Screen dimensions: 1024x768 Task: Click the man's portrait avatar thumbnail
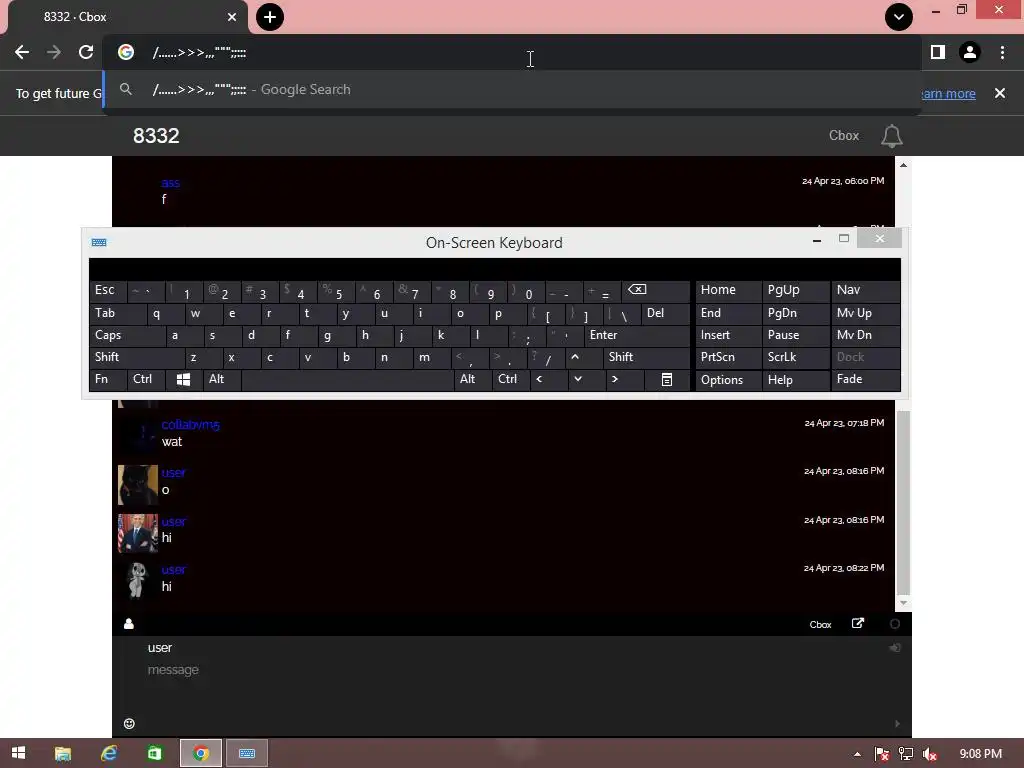pos(138,533)
